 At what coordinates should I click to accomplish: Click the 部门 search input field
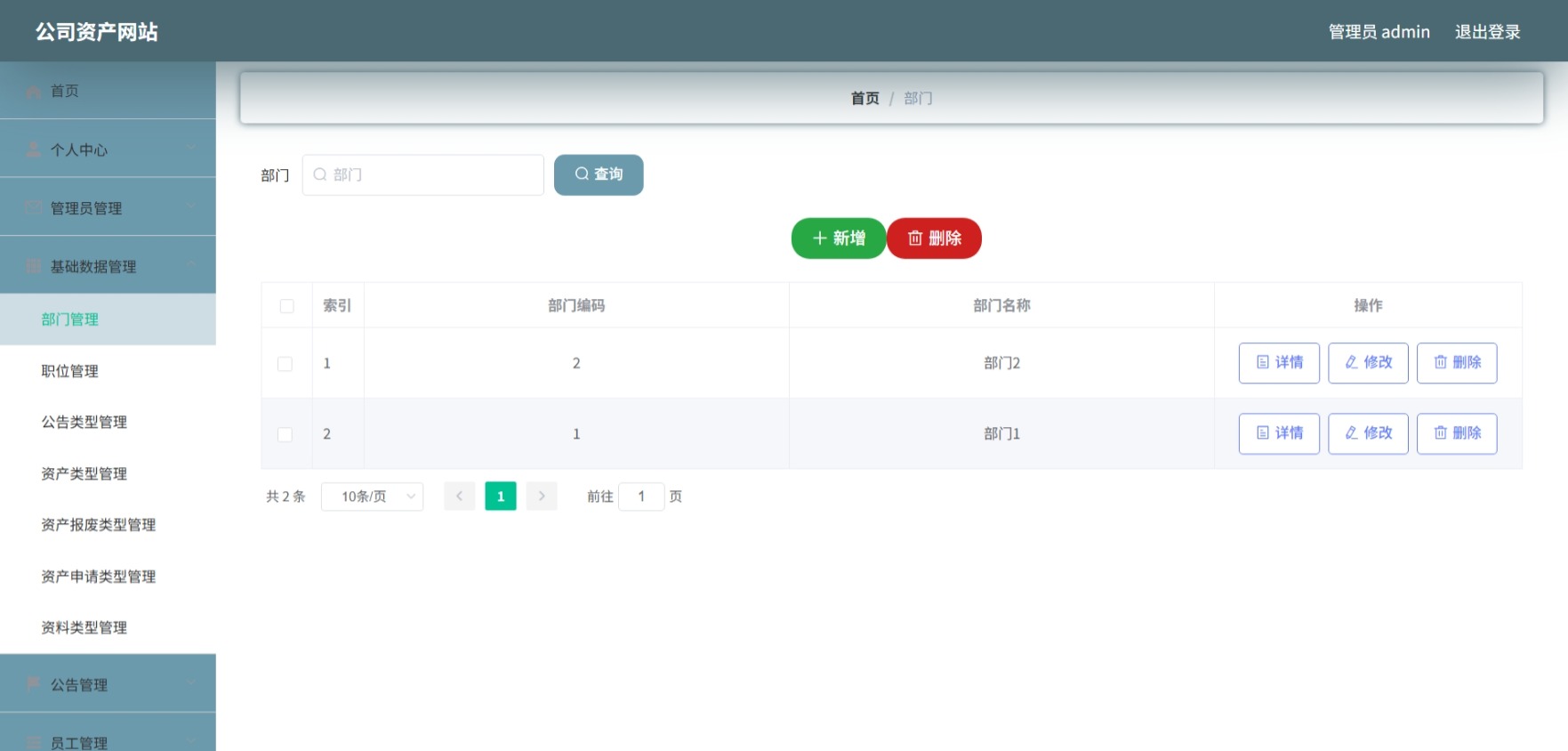click(423, 174)
